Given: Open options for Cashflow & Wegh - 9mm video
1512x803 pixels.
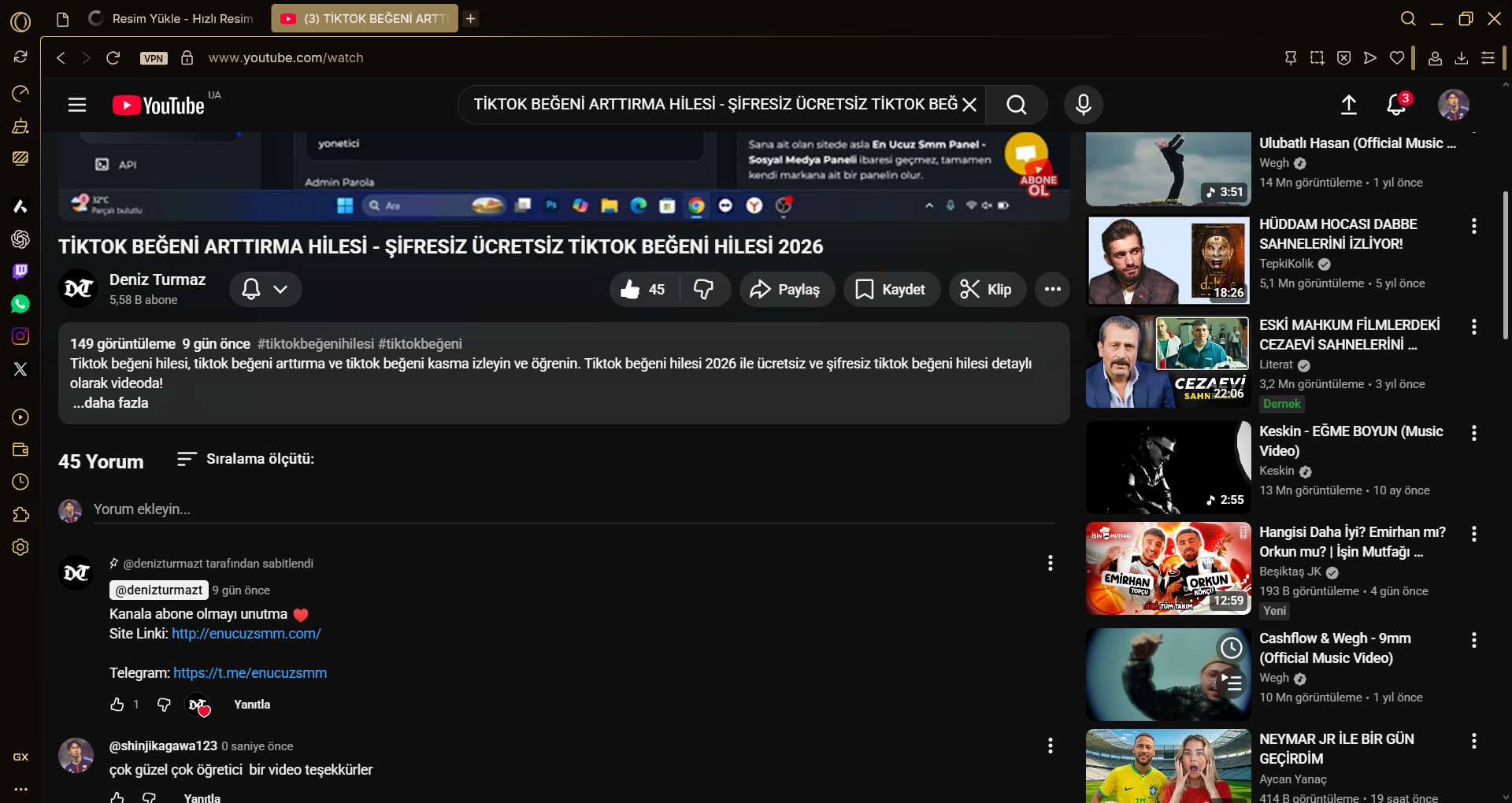Looking at the screenshot, I should click(1474, 640).
